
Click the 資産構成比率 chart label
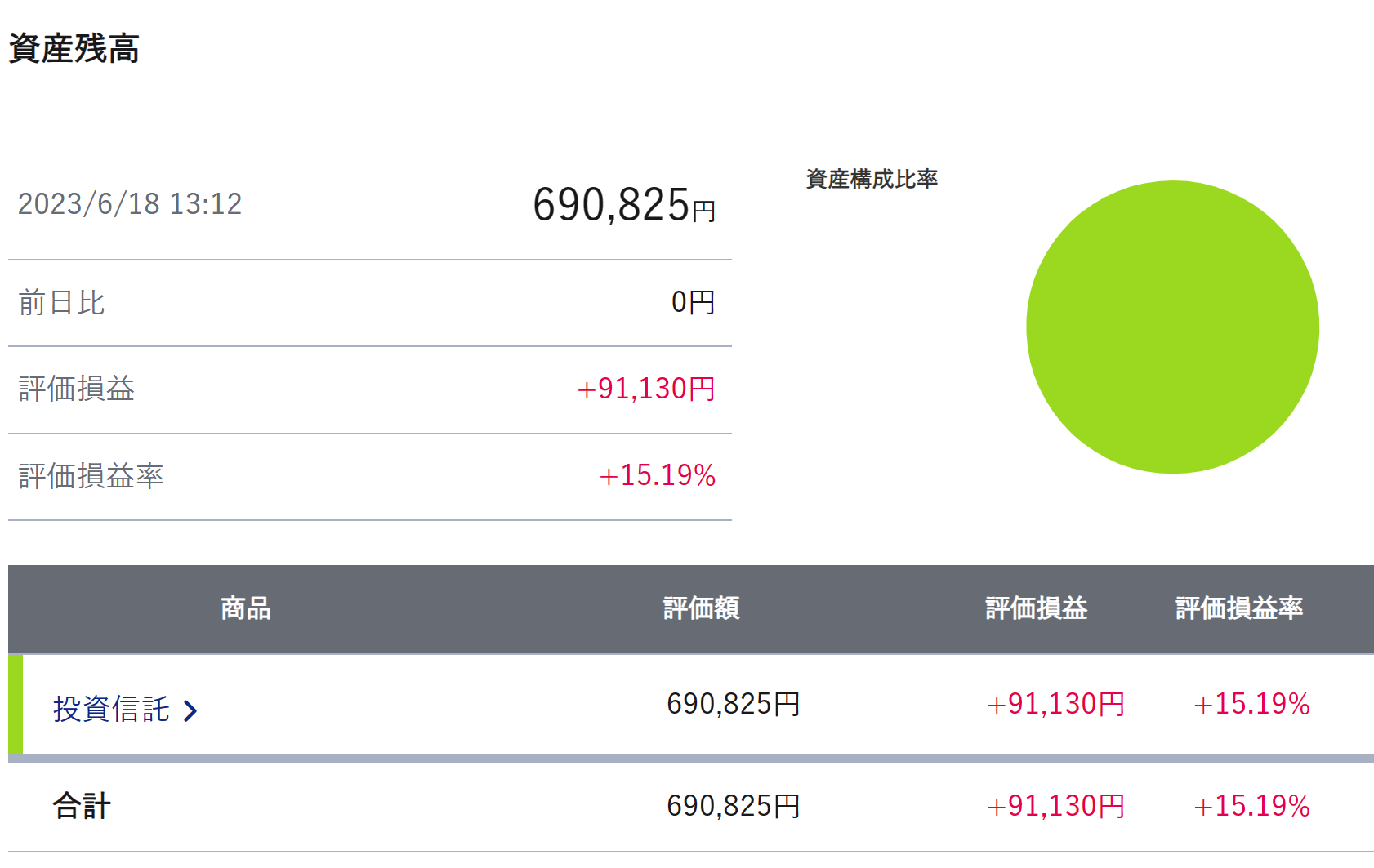[872, 179]
